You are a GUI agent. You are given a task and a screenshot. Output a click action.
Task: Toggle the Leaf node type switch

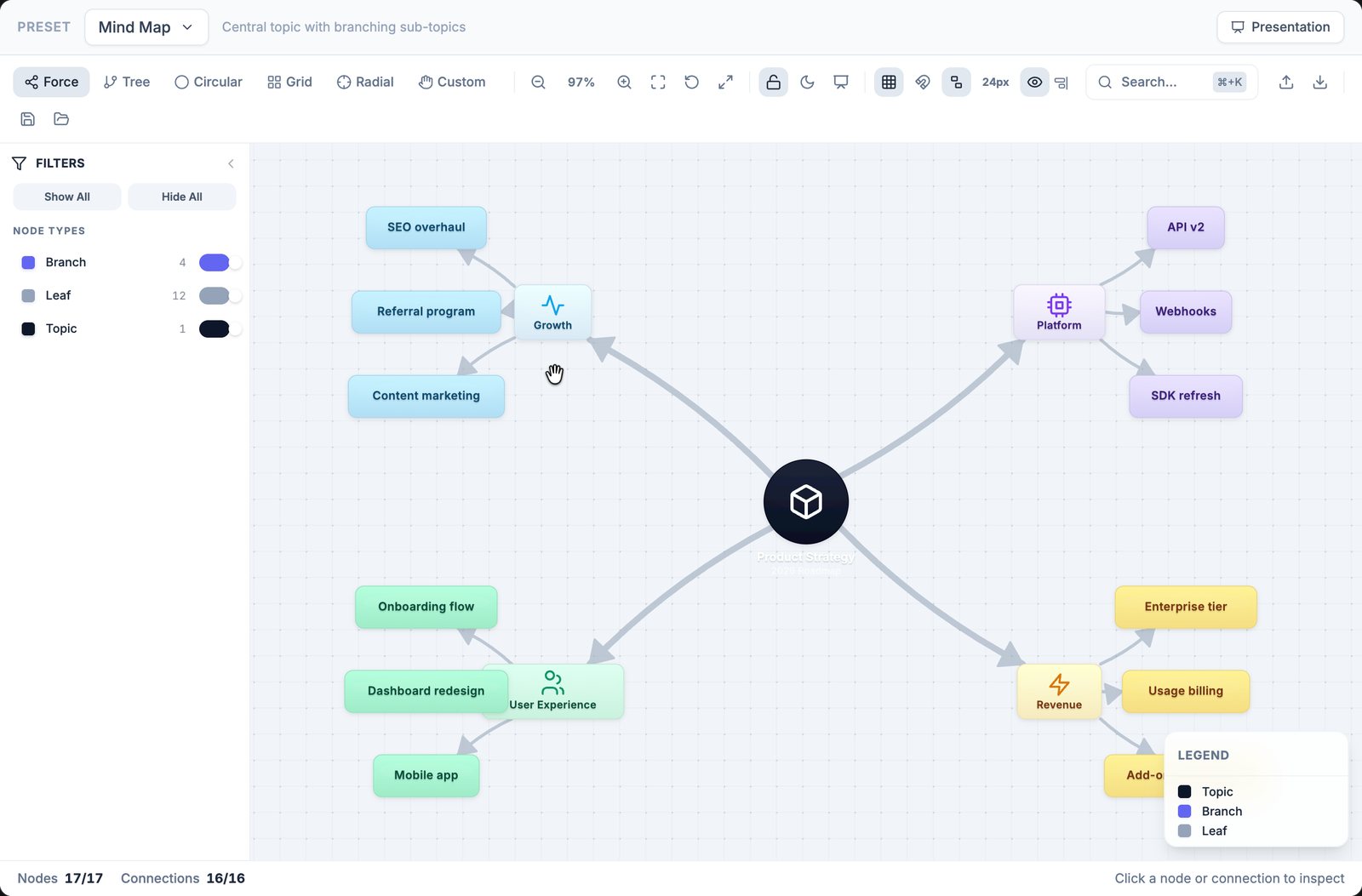tap(220, 295)
